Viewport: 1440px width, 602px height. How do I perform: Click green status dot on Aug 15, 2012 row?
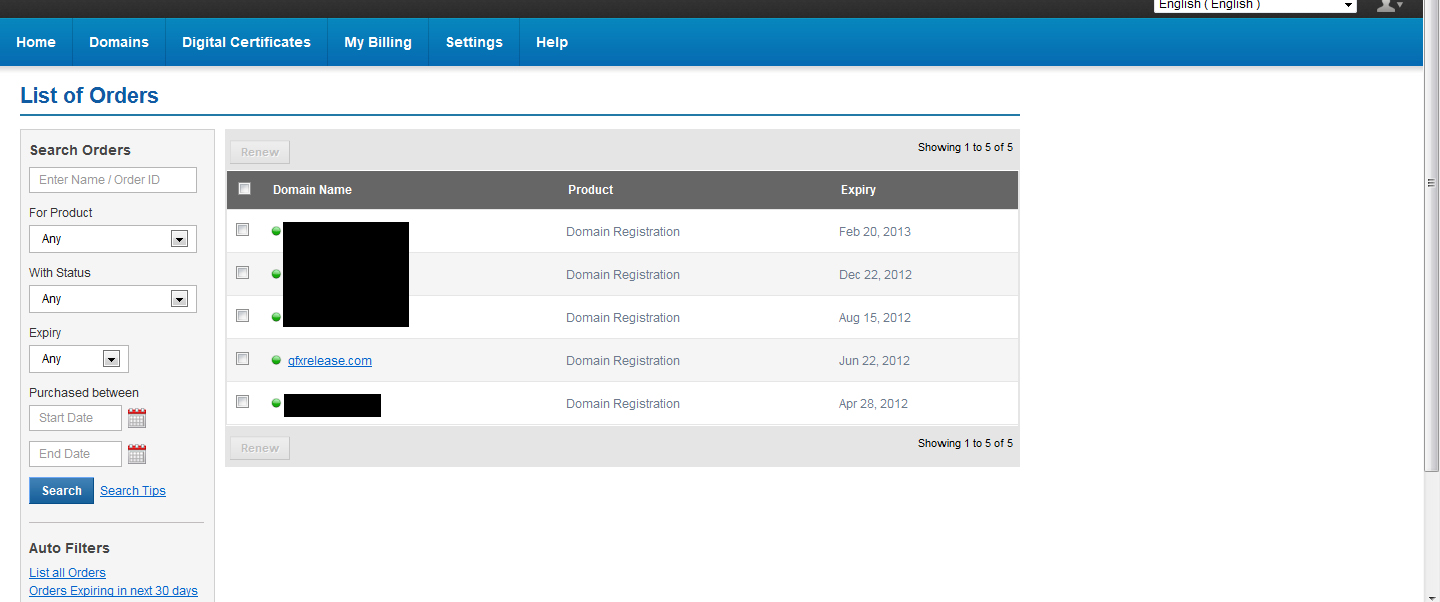coord(277,317)
